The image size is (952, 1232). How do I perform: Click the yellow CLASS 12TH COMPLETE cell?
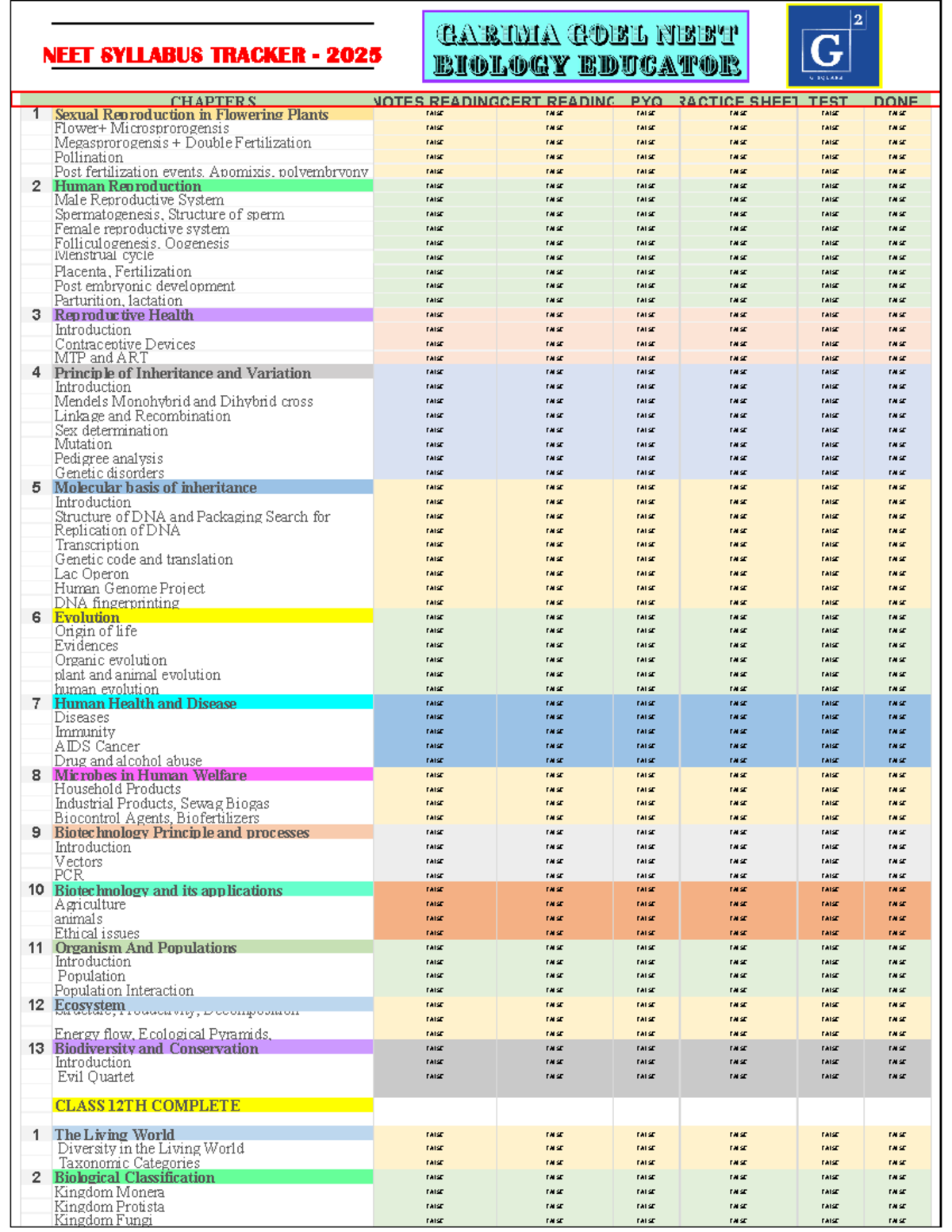[x=213, y=1105]
